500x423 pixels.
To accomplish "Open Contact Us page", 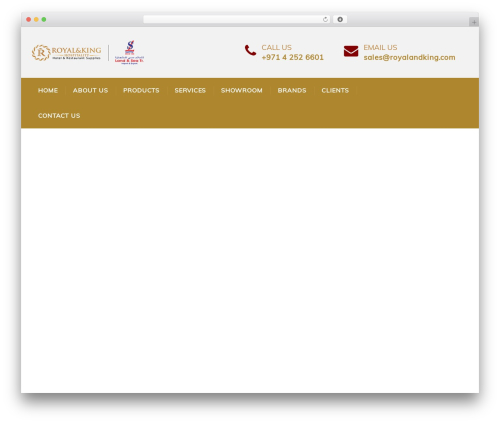I will [x=59, y=116].
